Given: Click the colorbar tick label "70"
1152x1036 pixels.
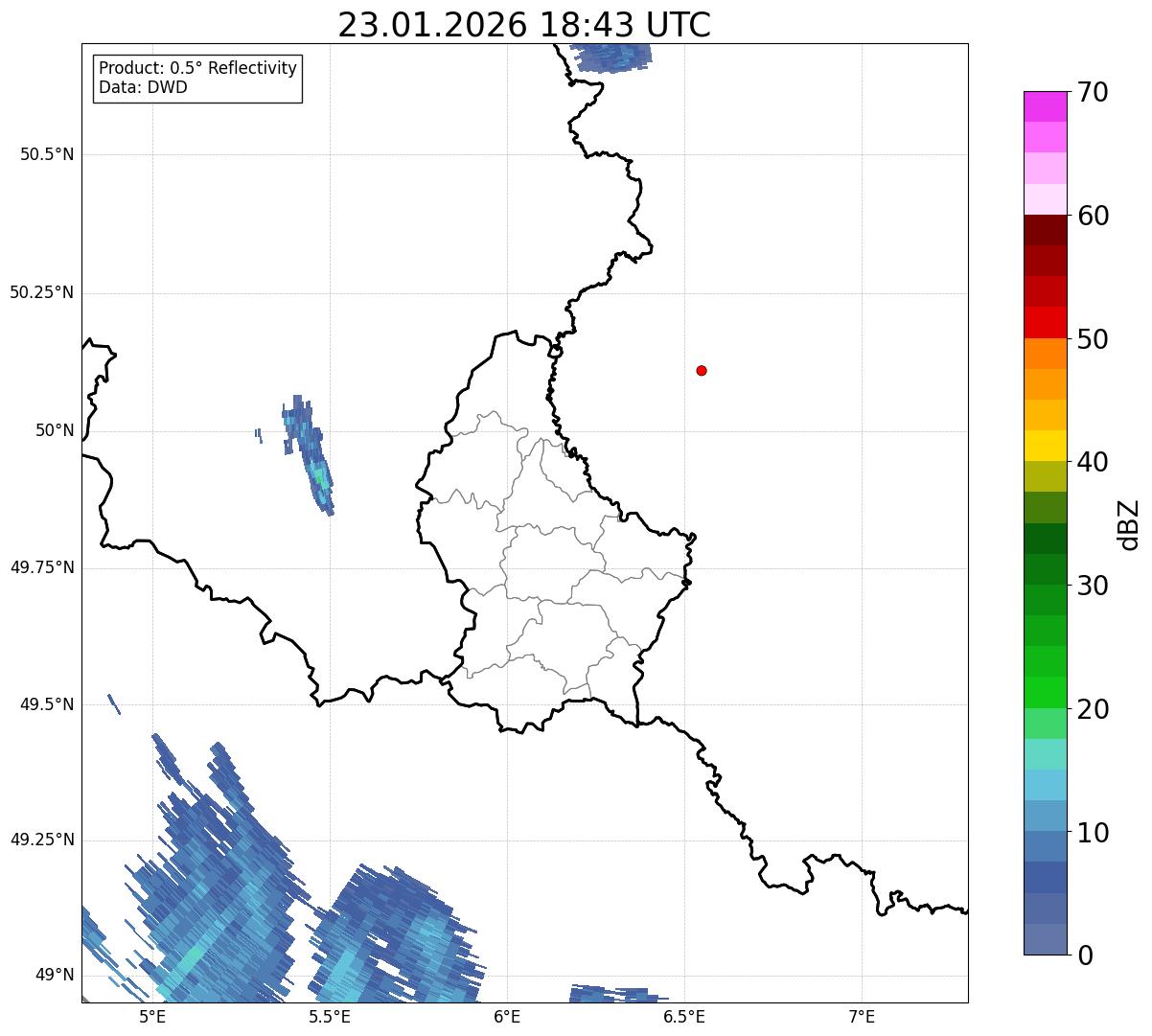Looking at the screenshot, I should pyautogui.click(x=1093, y=92).
